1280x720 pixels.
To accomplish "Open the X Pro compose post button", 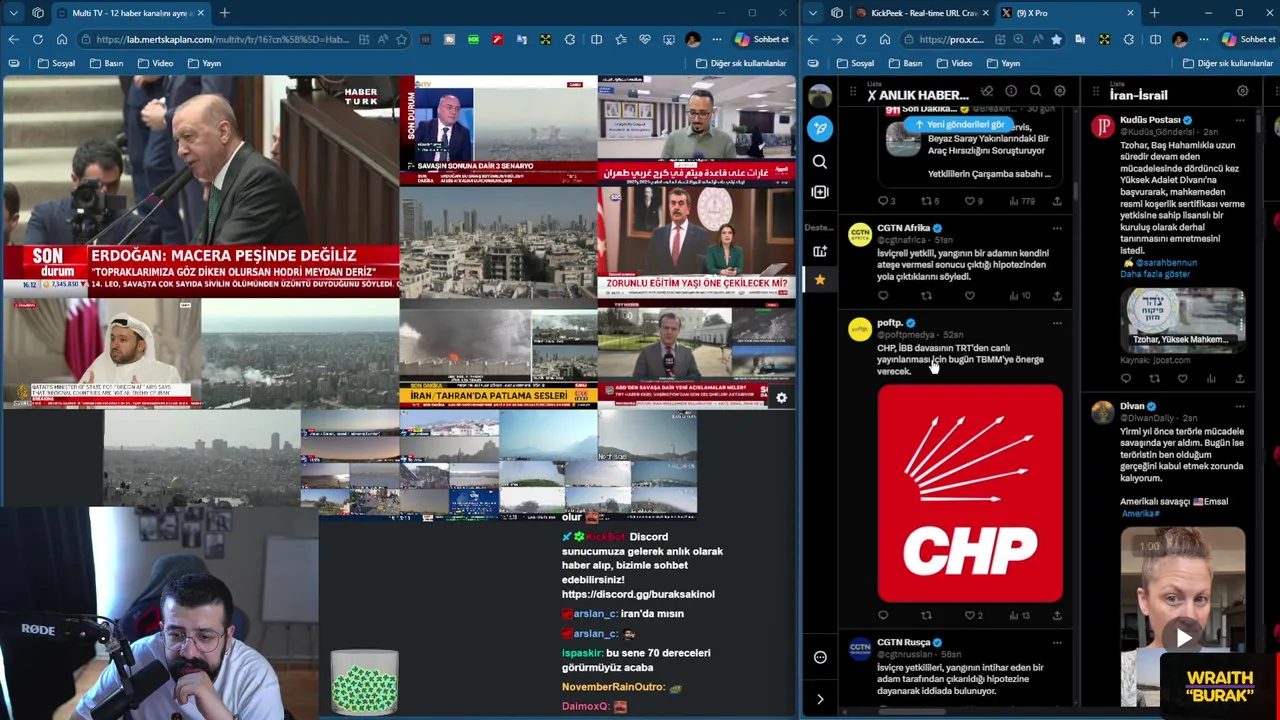I will [x=820, y=128].
